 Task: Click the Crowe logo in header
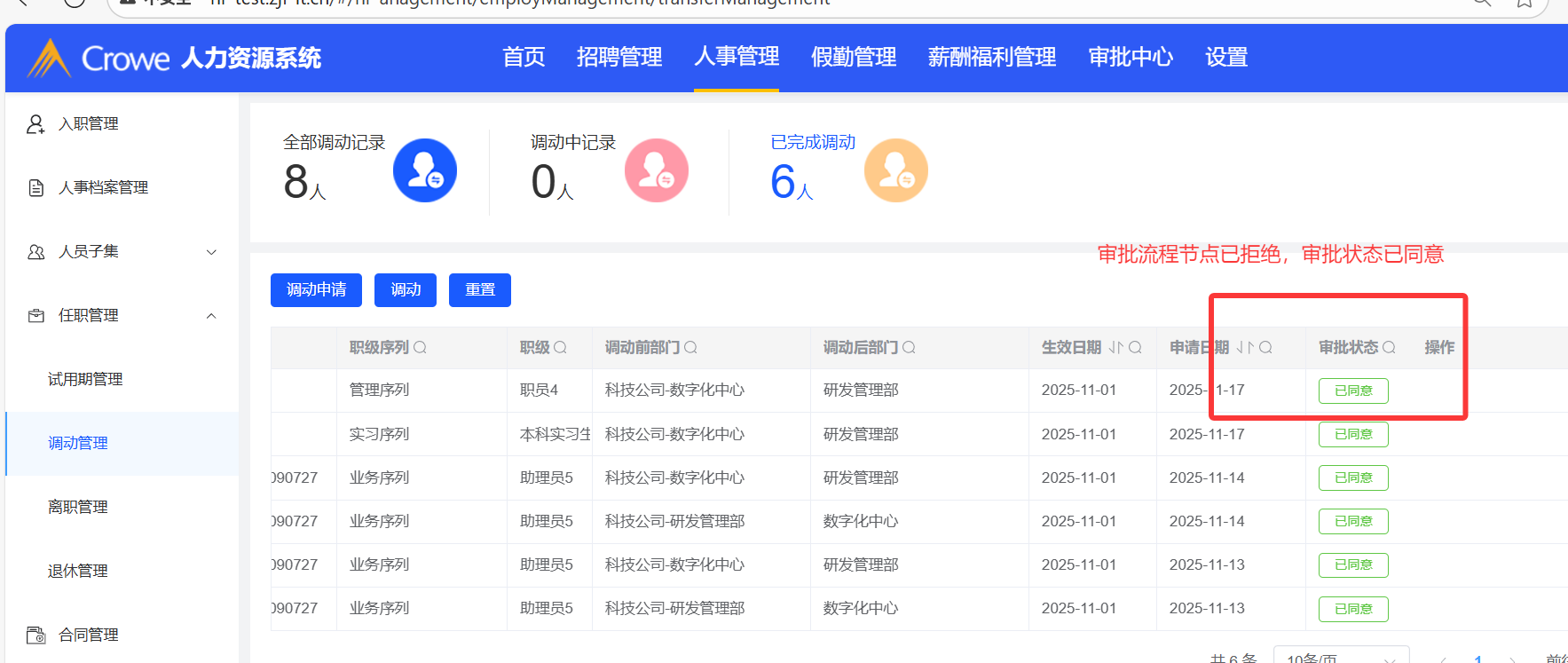coord(98,59)
